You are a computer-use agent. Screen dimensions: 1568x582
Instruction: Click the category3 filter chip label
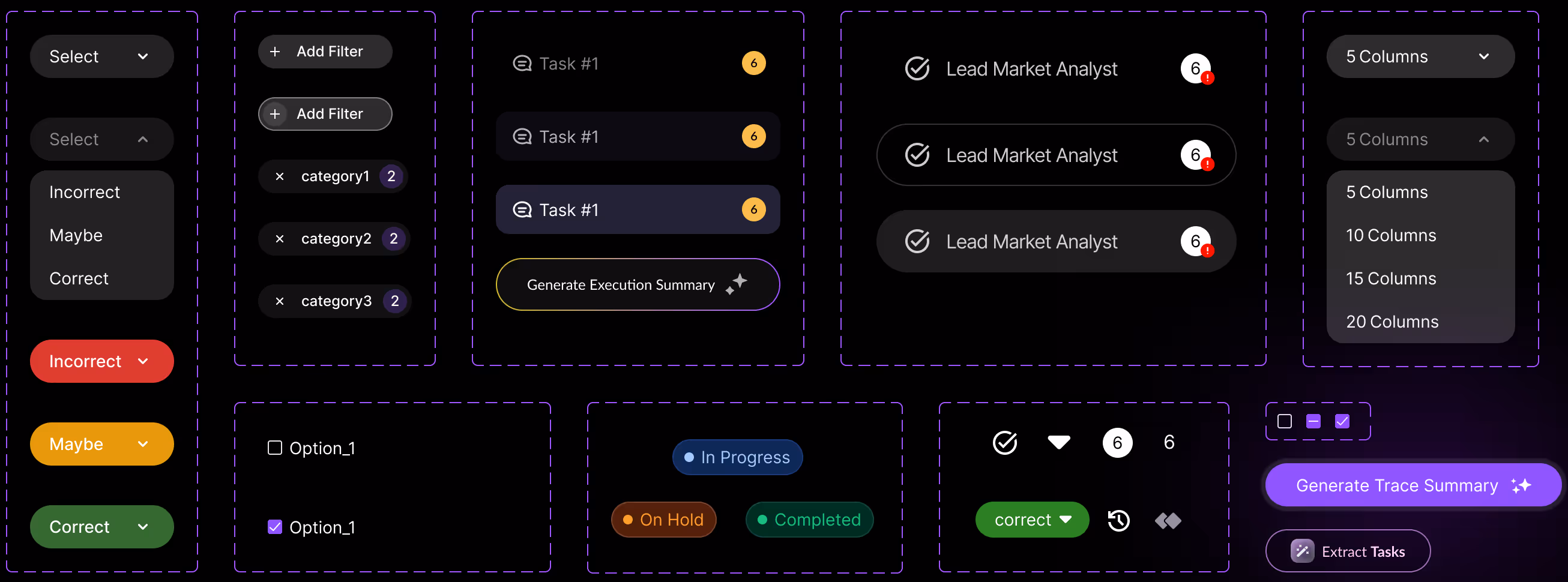336,301
